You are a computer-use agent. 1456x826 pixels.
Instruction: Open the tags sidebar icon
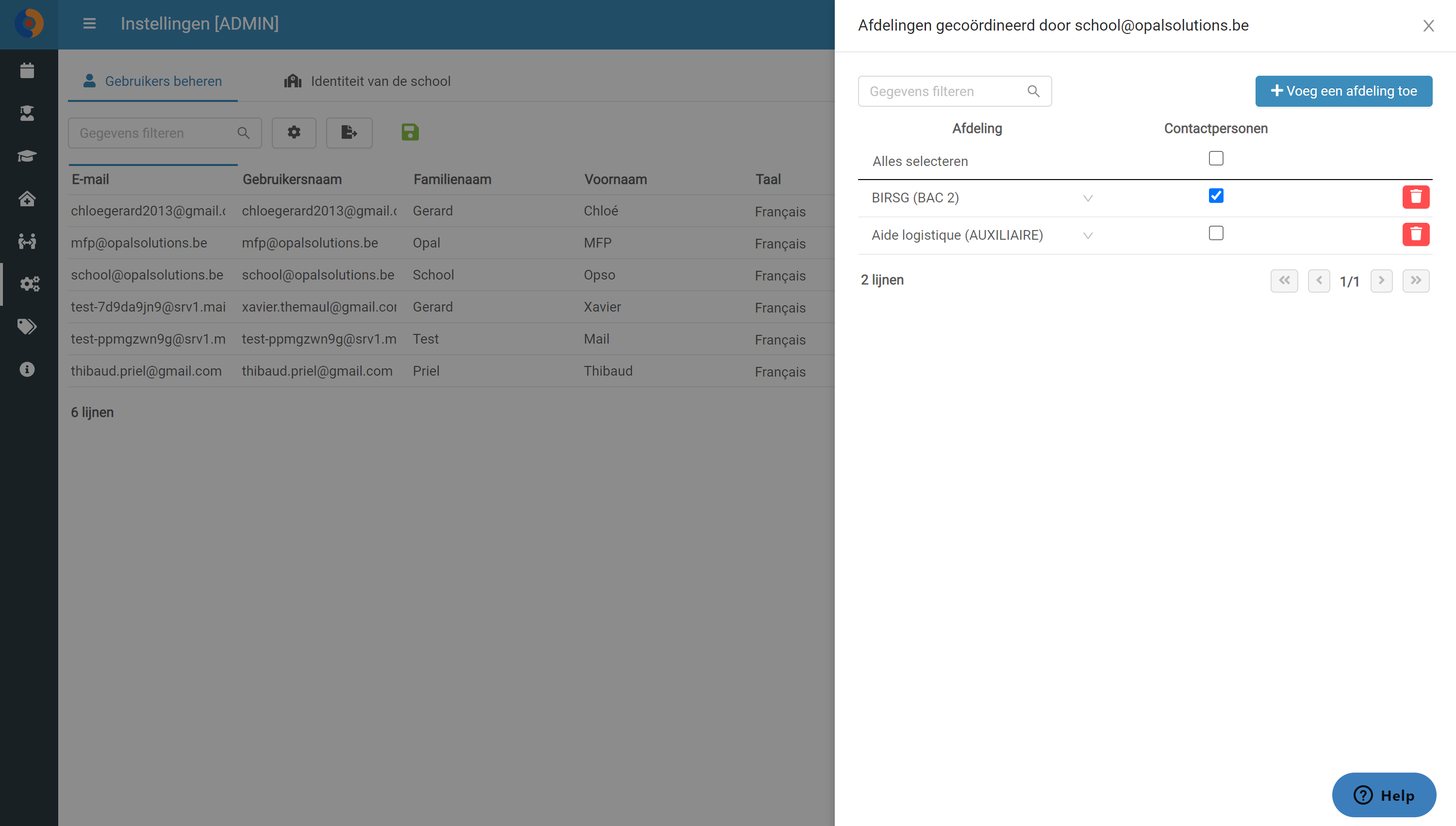click(x=27, y=326)
